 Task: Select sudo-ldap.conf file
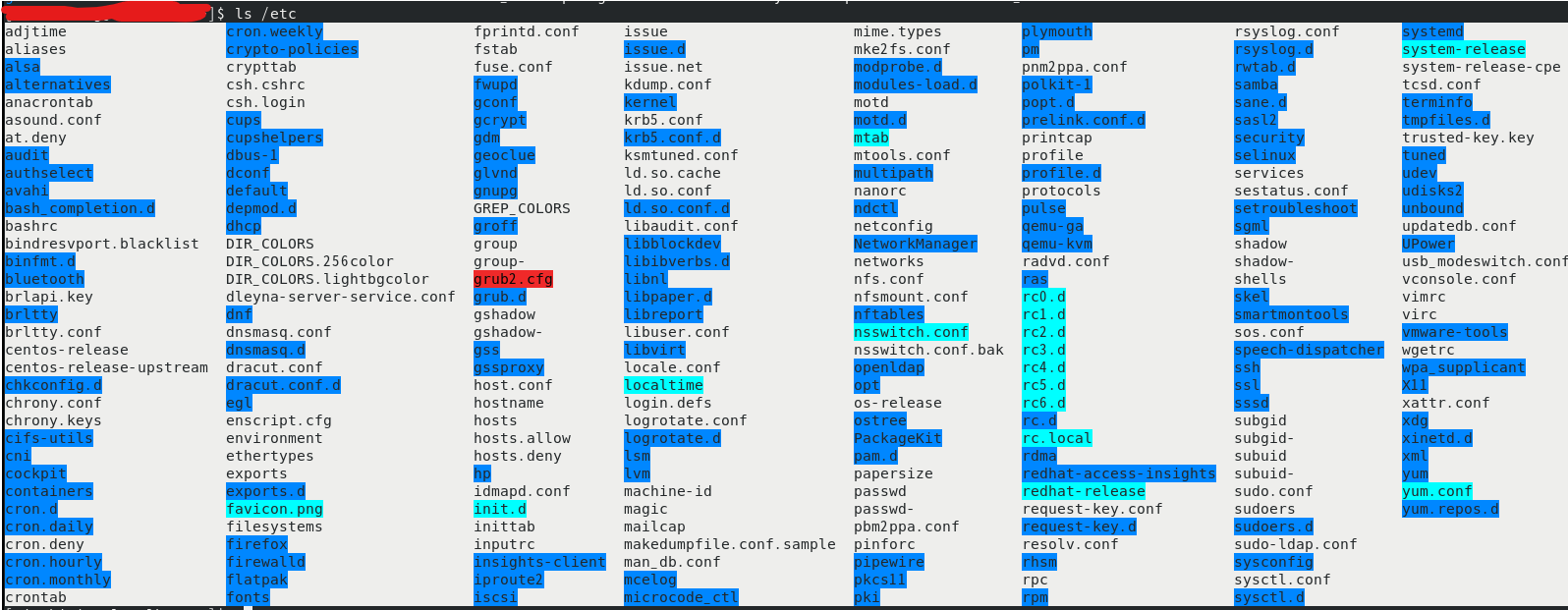(x=1296, y=544)
